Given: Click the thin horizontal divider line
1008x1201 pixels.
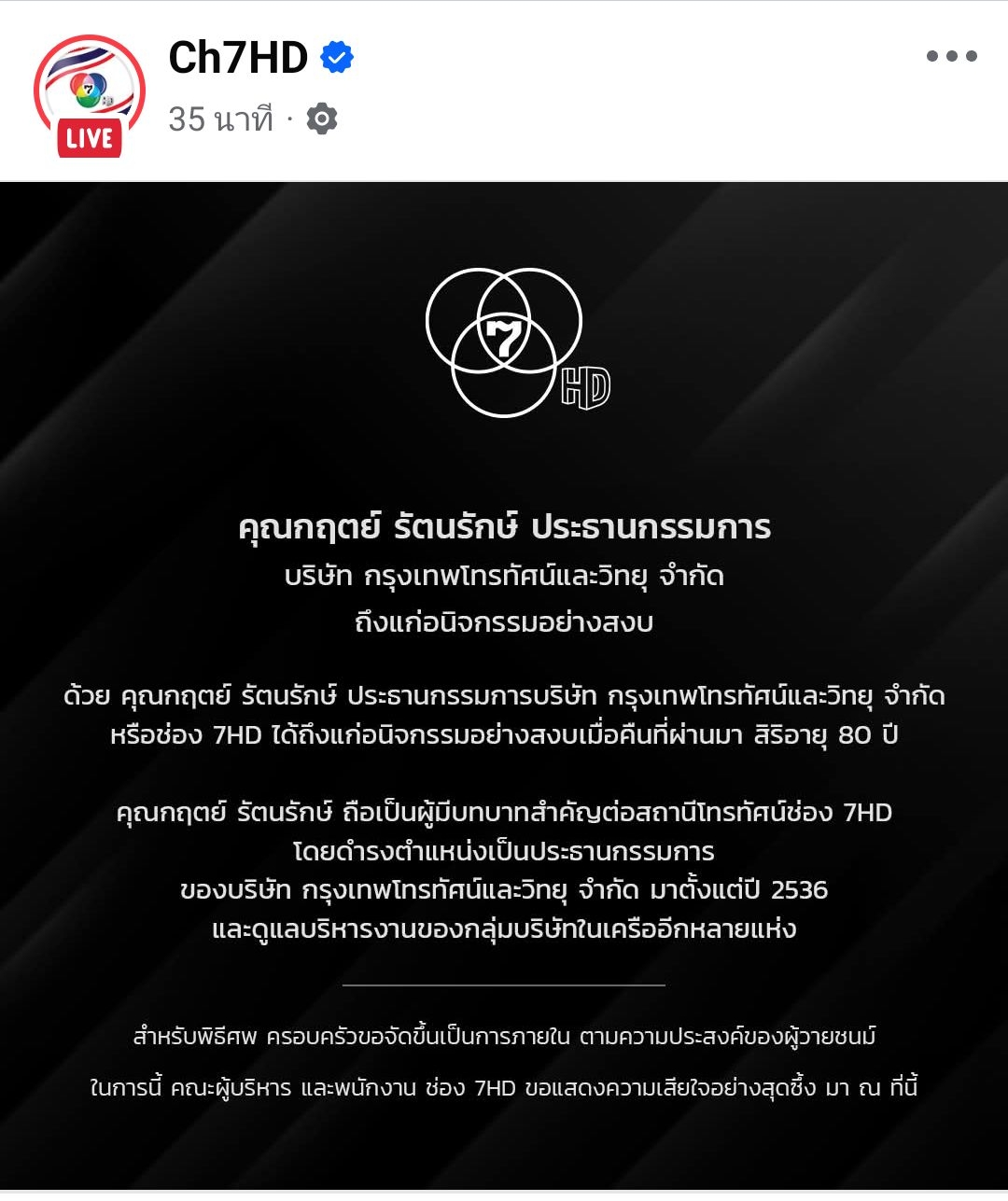Looking at the screenshot, I should click(504, 985).
